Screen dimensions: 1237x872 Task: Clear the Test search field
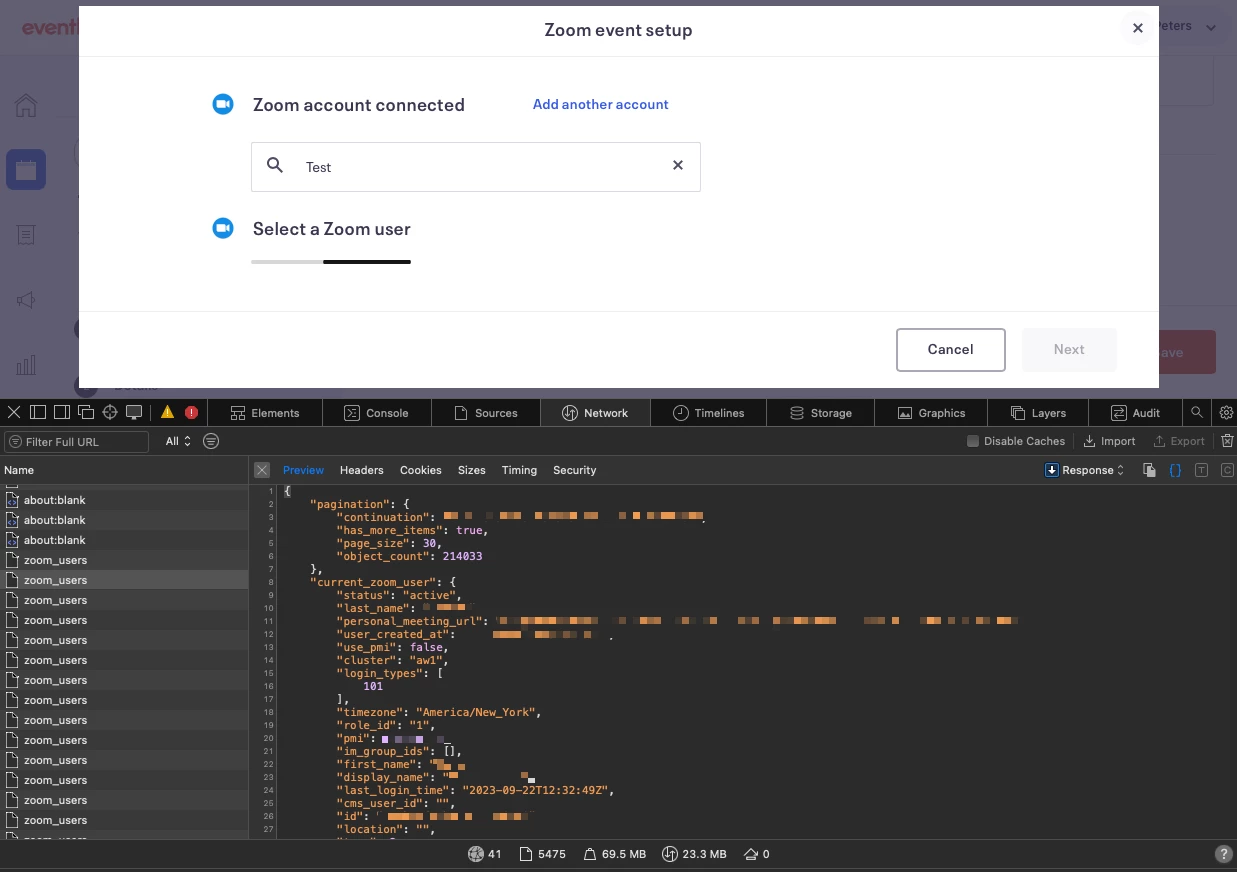[x=678, y=165]
